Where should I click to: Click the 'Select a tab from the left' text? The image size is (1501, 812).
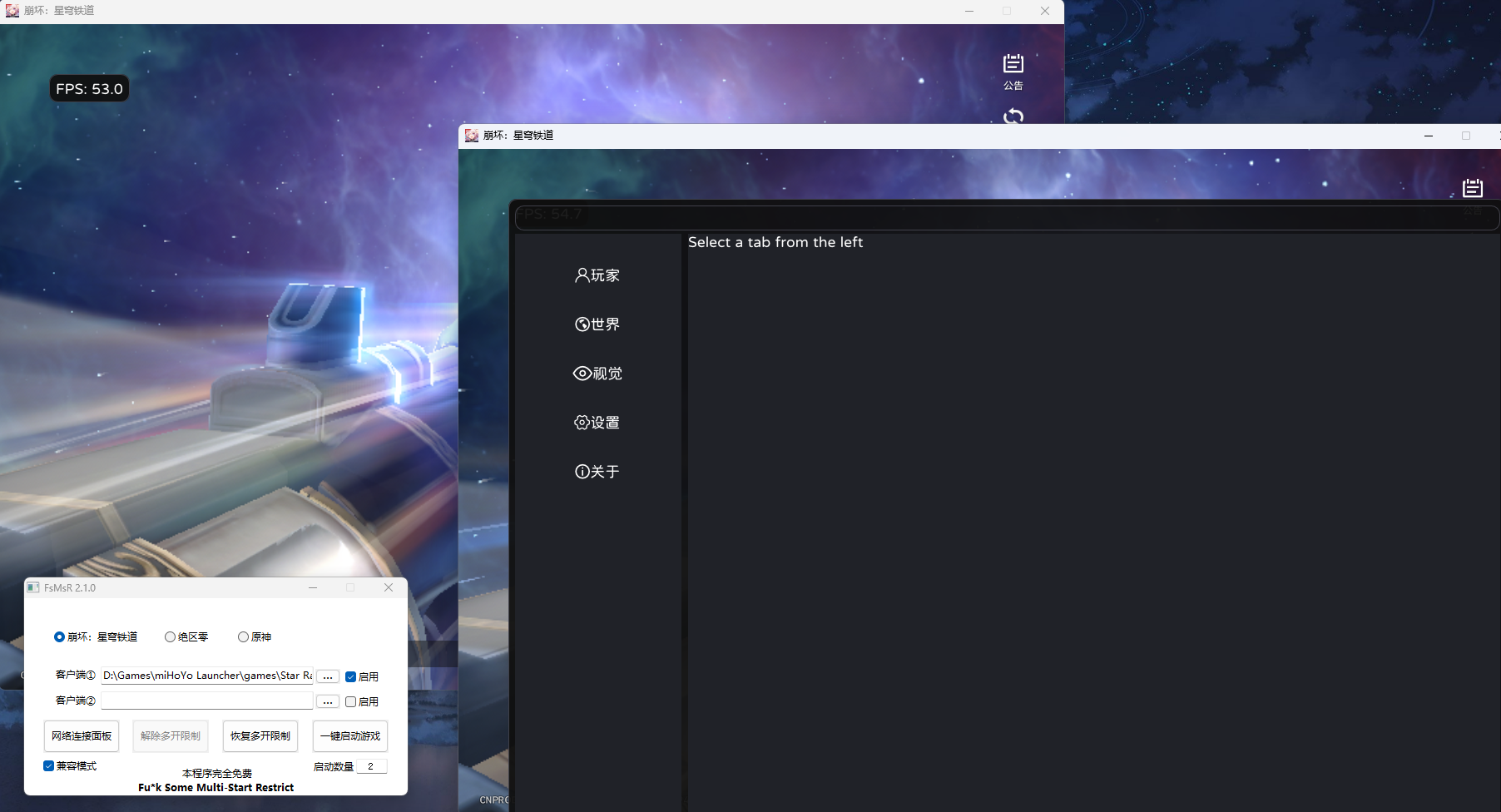(775, 242)
